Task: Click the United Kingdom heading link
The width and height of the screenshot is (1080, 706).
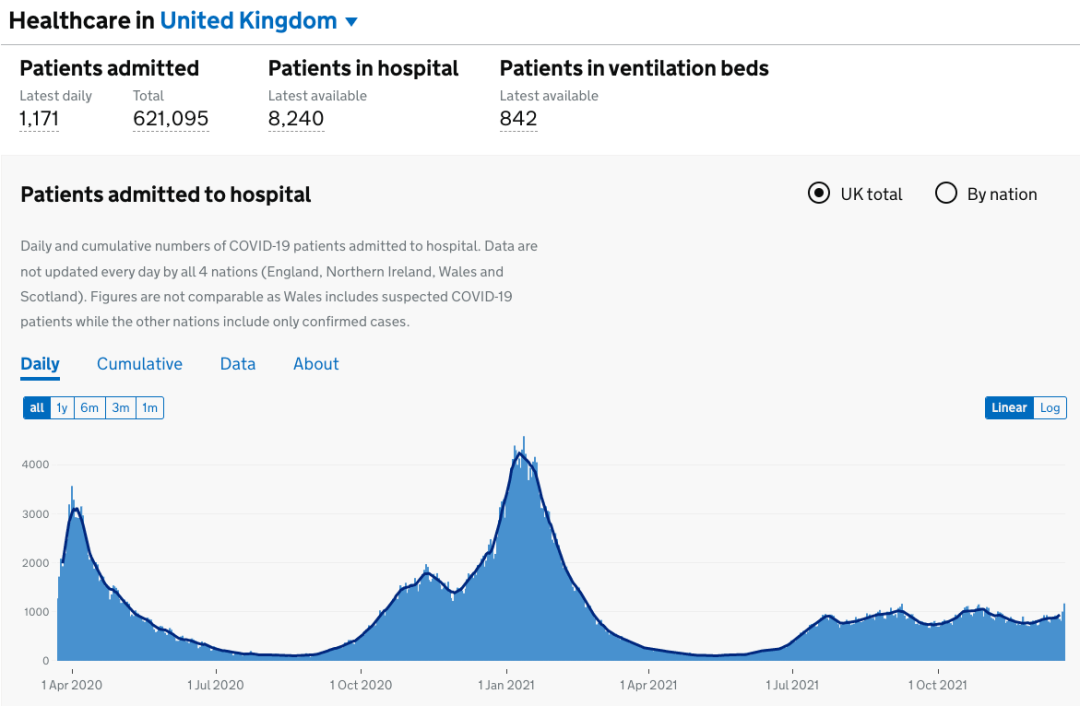Action: [x=248, y=21]
